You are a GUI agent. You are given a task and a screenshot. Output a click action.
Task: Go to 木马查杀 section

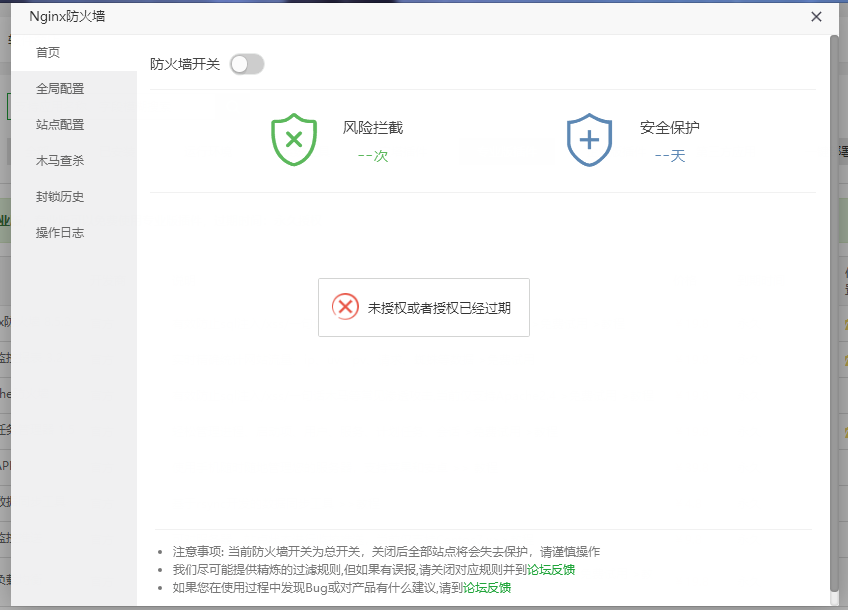coord(74,161)
